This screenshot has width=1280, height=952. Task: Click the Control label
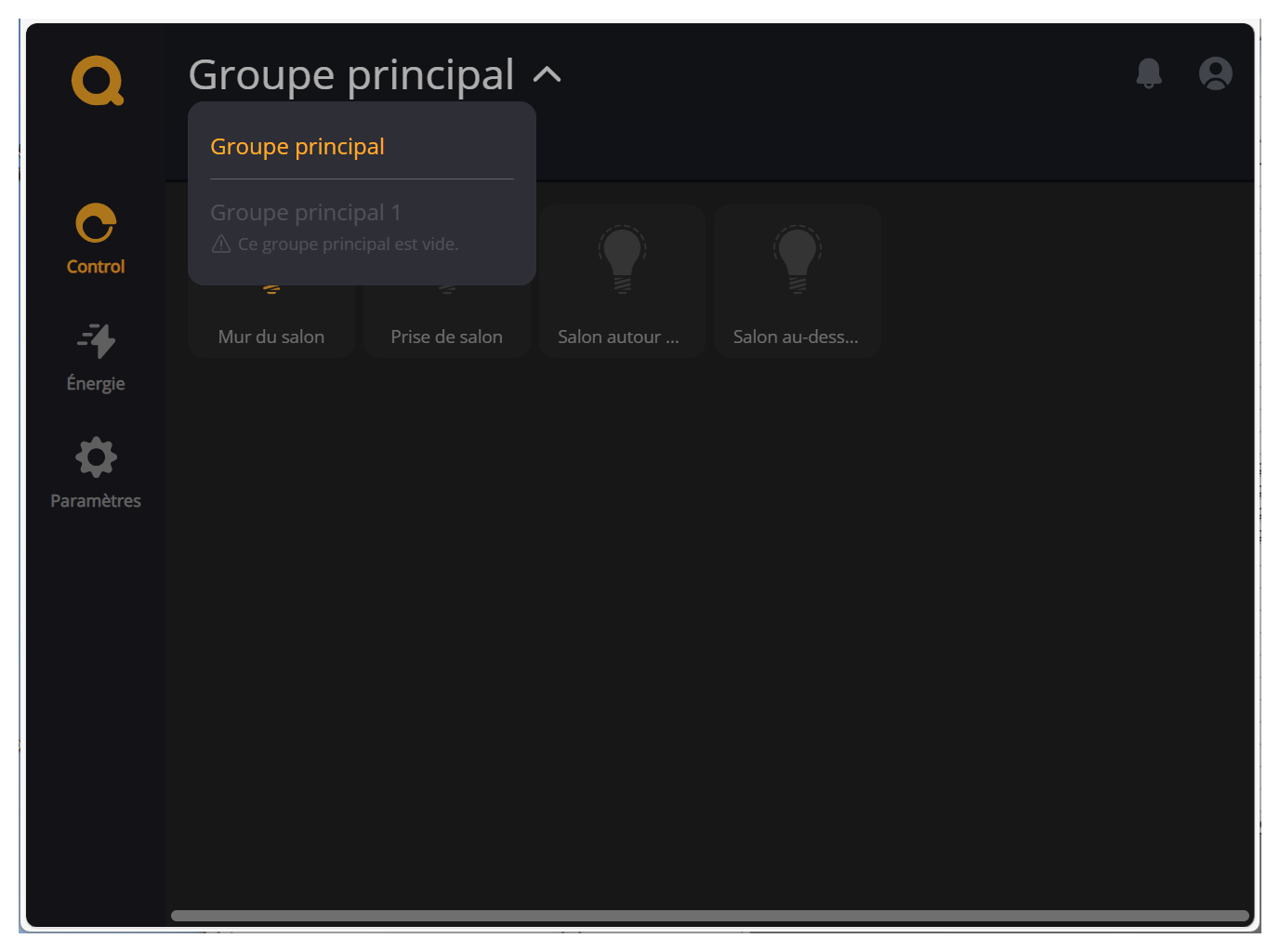coord(95,267)
